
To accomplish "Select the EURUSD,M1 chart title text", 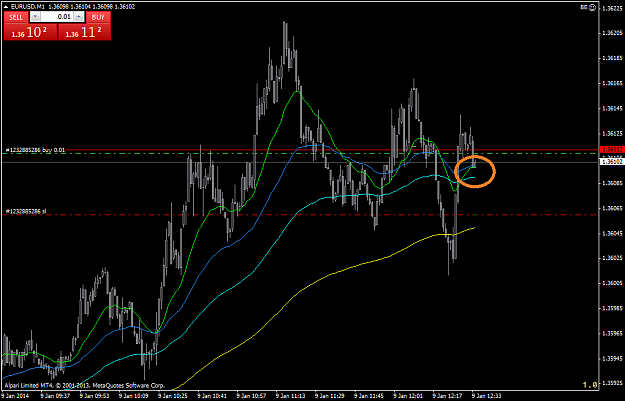I will [x=28, y=7].
